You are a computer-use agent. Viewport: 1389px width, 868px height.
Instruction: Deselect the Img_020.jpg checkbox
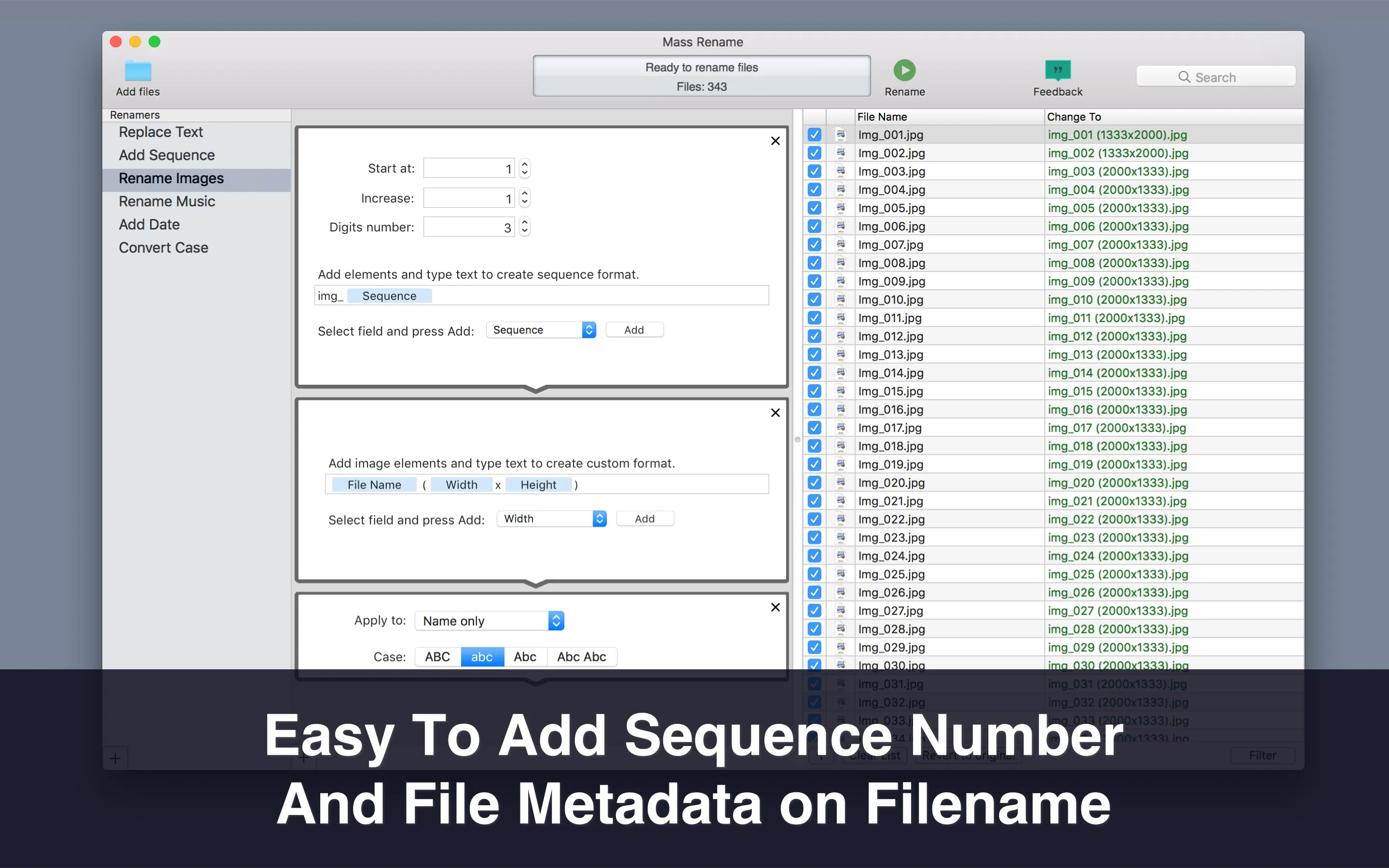pyautogui.click(x=814, y=483)
